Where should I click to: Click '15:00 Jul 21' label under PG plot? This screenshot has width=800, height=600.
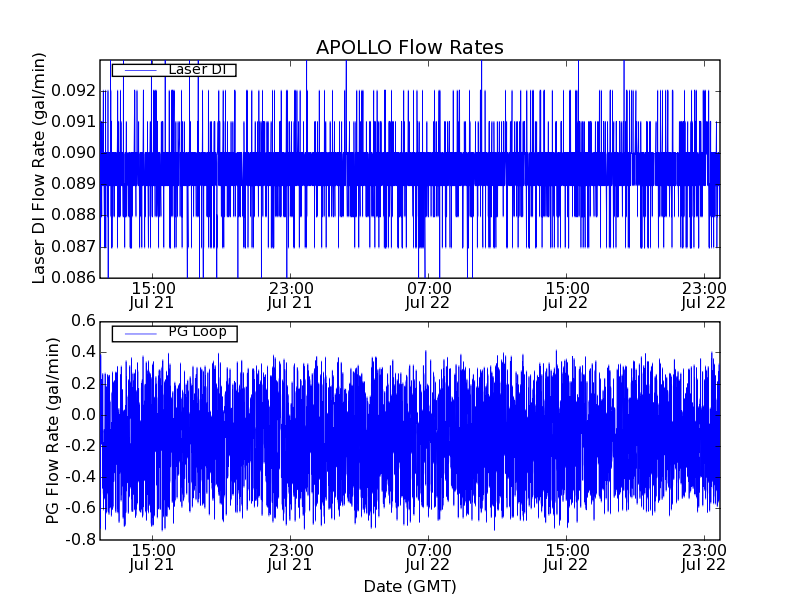click(x=153, y=558)
